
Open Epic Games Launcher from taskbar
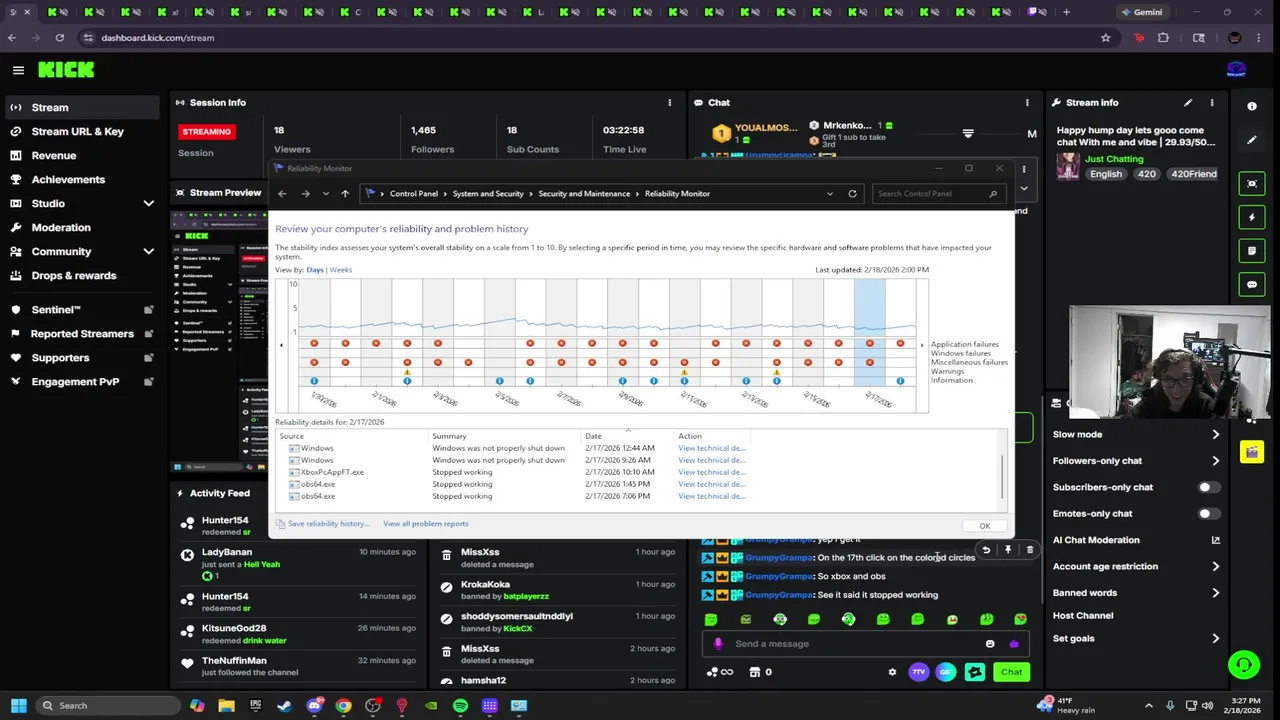coord(256,706)
